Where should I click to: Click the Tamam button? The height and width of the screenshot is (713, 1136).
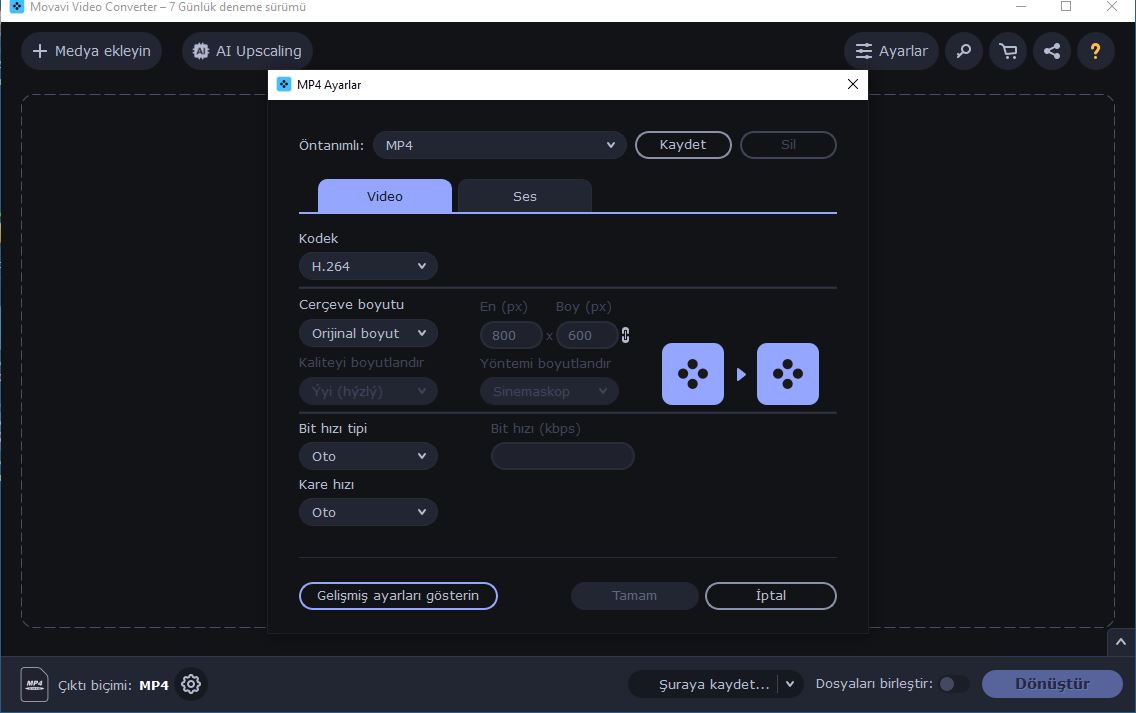(x=635, y=596)
